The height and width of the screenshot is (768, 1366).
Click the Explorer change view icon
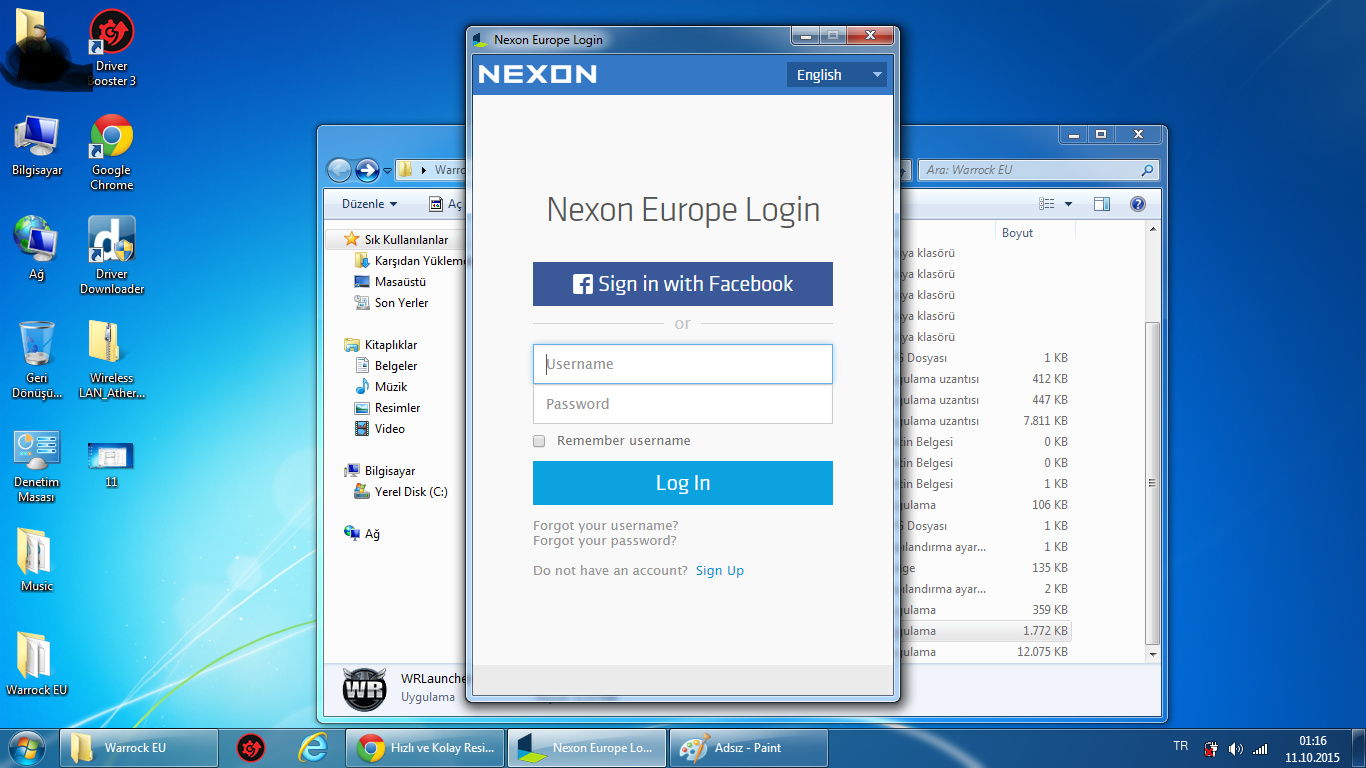pos(1047,204)
